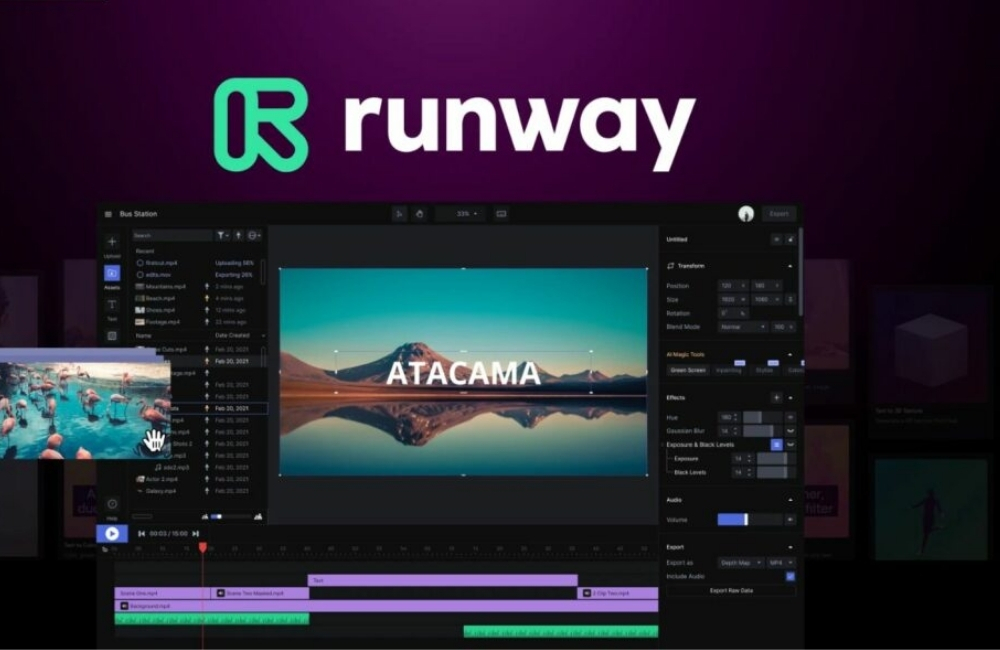This screenshot has width=1000, height=650.
Task: Click the red playhead marker on timeline
Action: point(203,547)
